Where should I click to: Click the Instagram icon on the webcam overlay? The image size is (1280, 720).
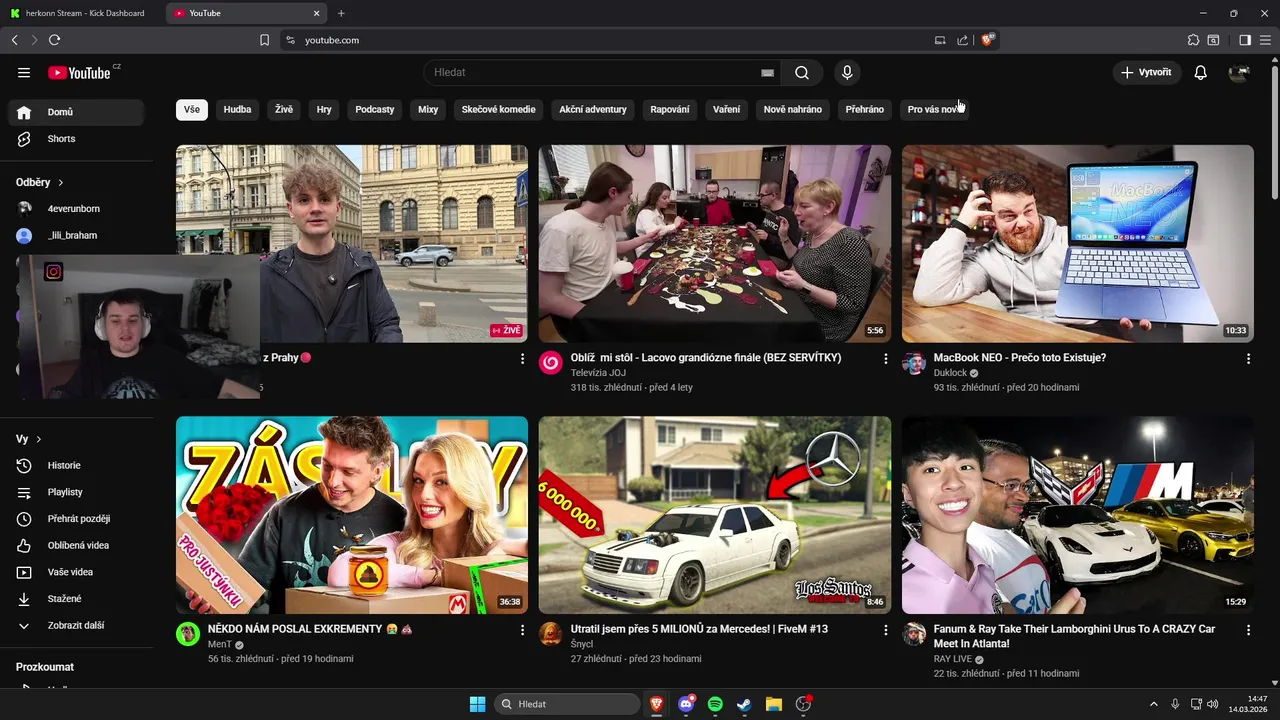(x=54, y=271)
